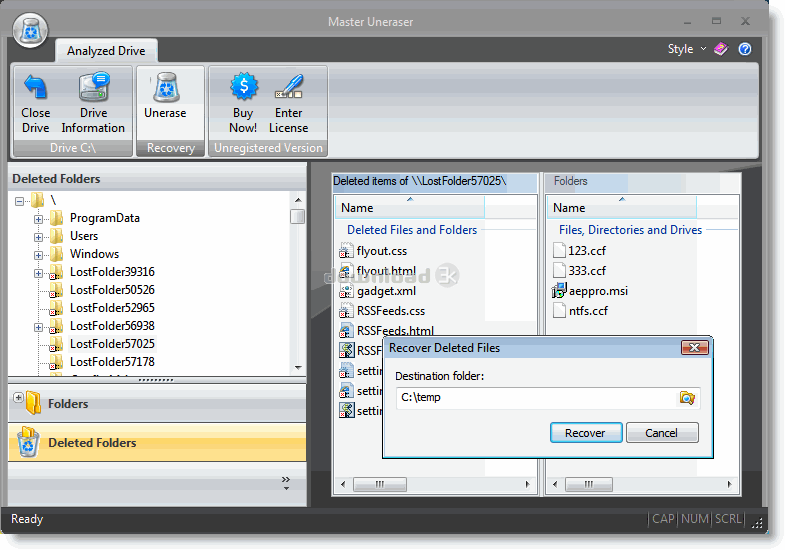
Task: Sort Folders pane by Name column
Action: 622,207
